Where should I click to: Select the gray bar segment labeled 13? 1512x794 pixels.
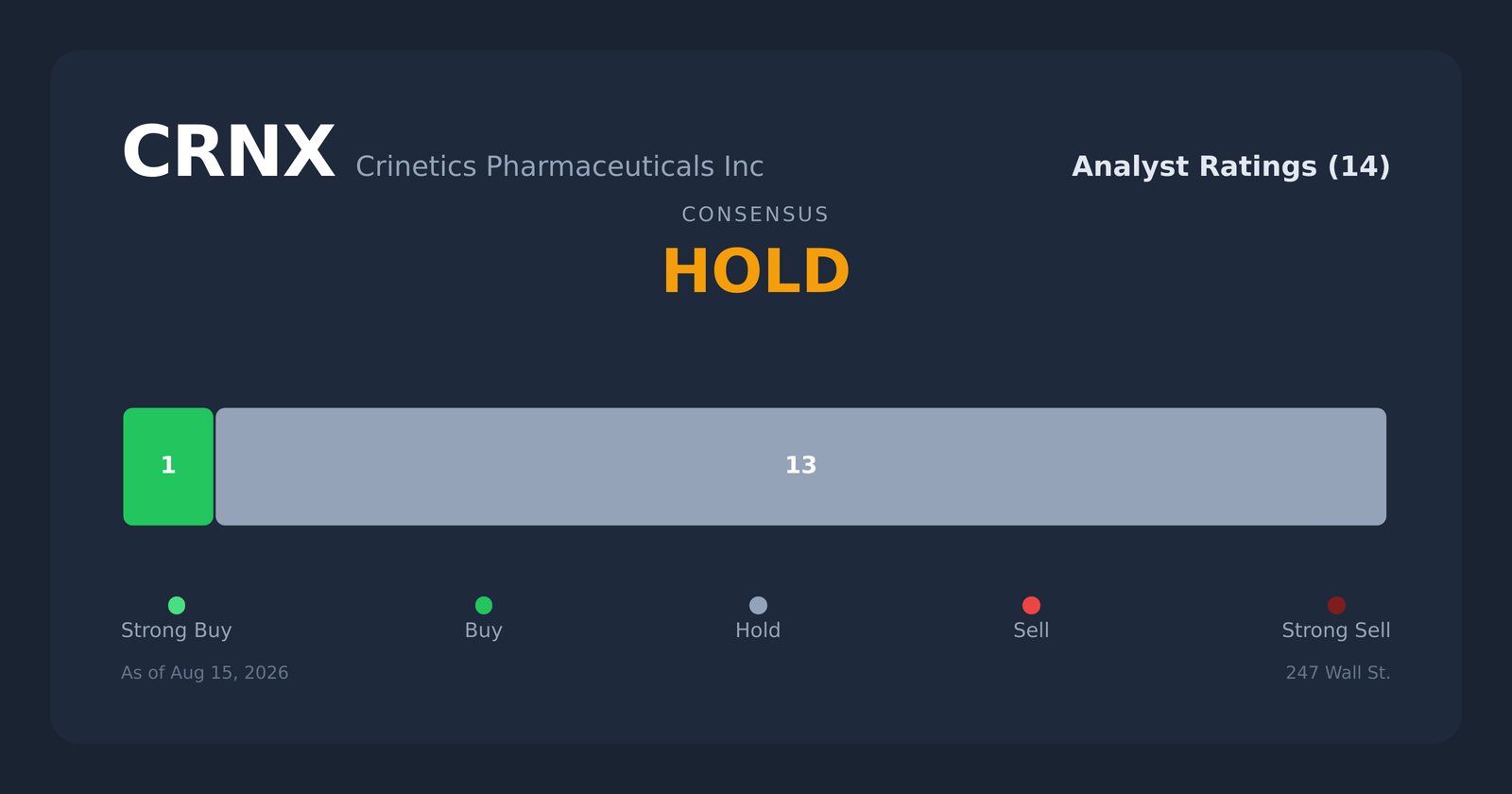pos(800,467)
